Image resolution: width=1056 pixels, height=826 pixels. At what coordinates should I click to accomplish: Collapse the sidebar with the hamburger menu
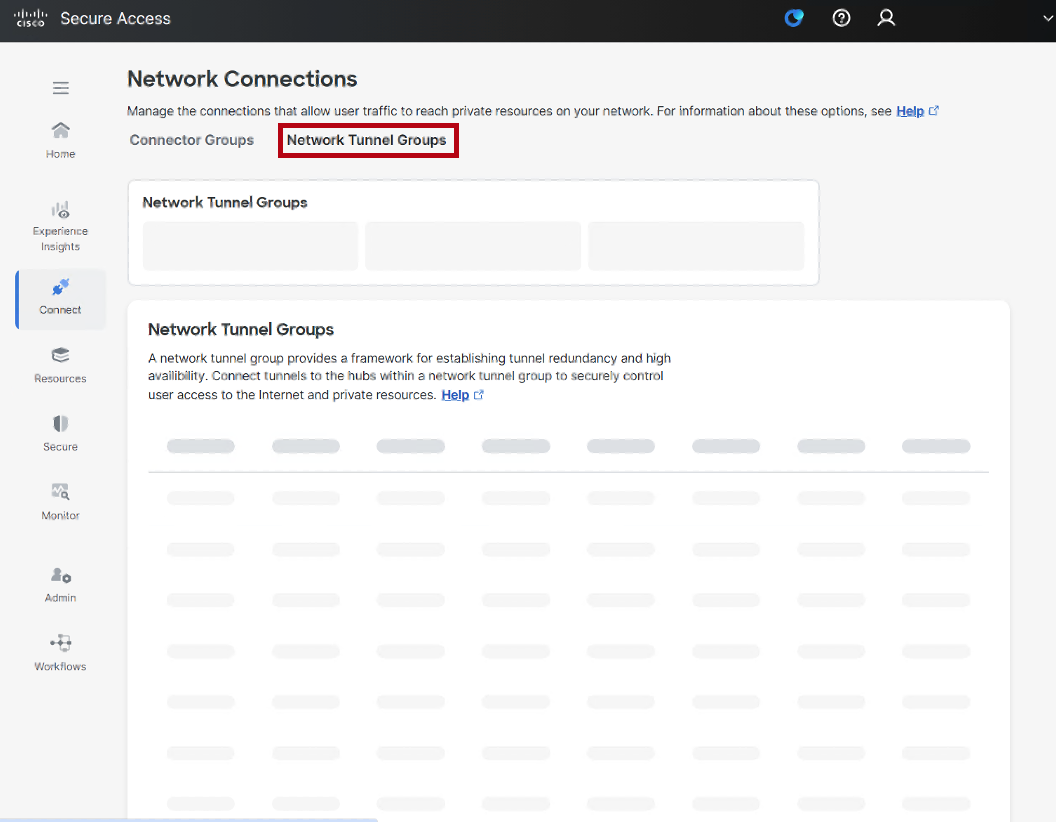click(x=60, y=88)
